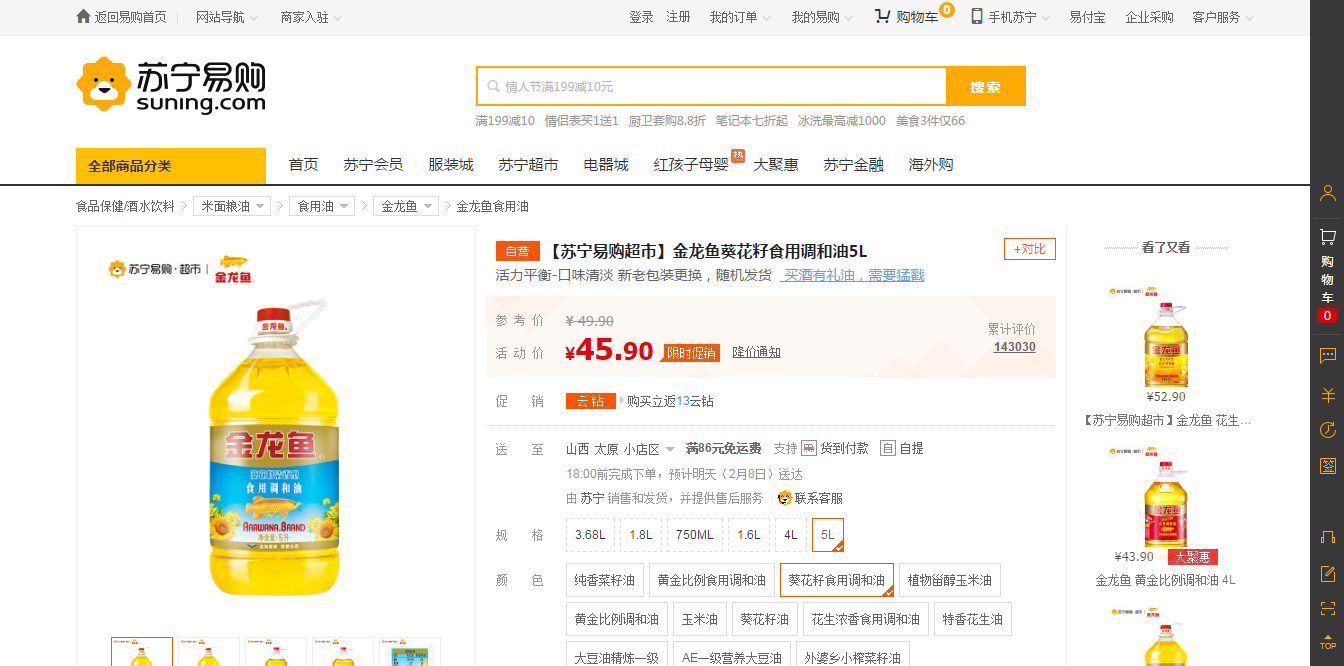Click the feedback edit icon in sidebar
This screenshot has width=1344, height=666.
(1328, 573)
